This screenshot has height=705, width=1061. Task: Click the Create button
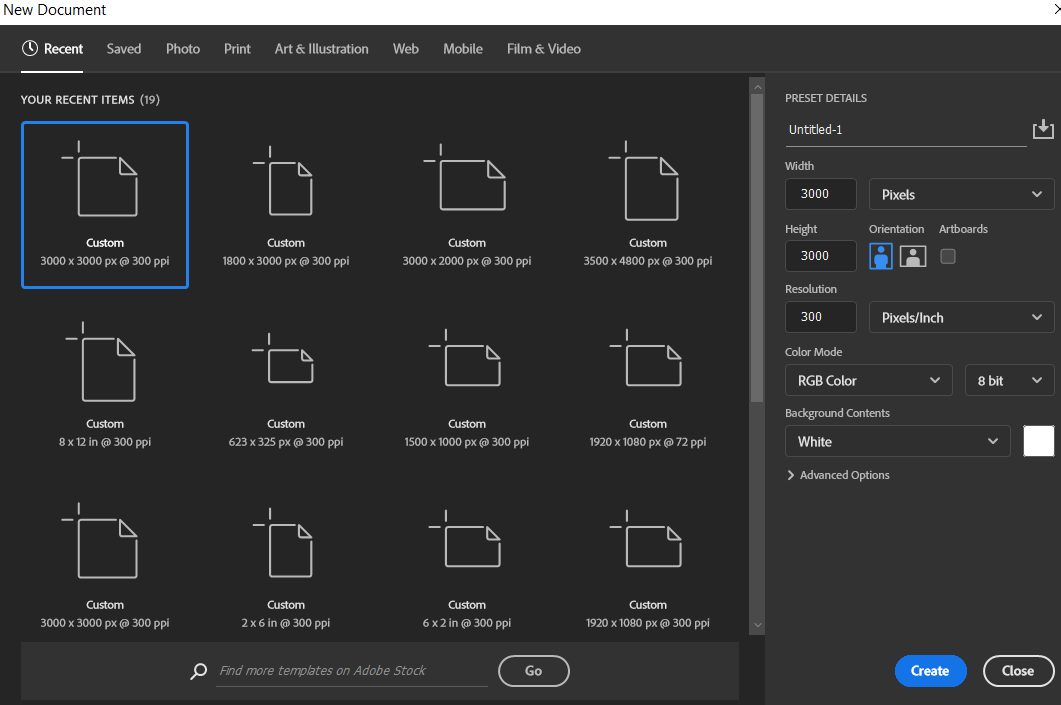tap(930, 671)
